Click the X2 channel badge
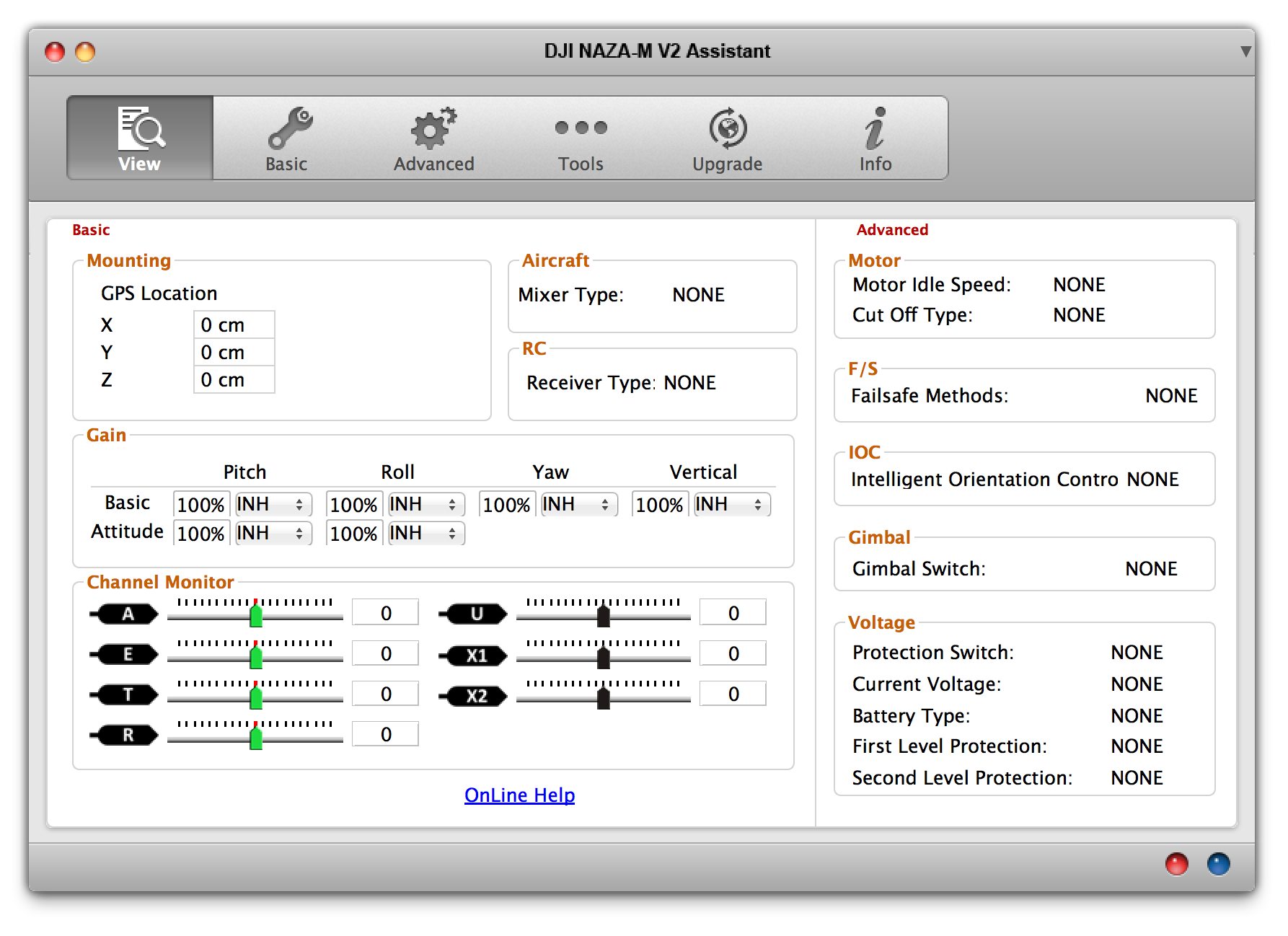 tap(473, 696)
